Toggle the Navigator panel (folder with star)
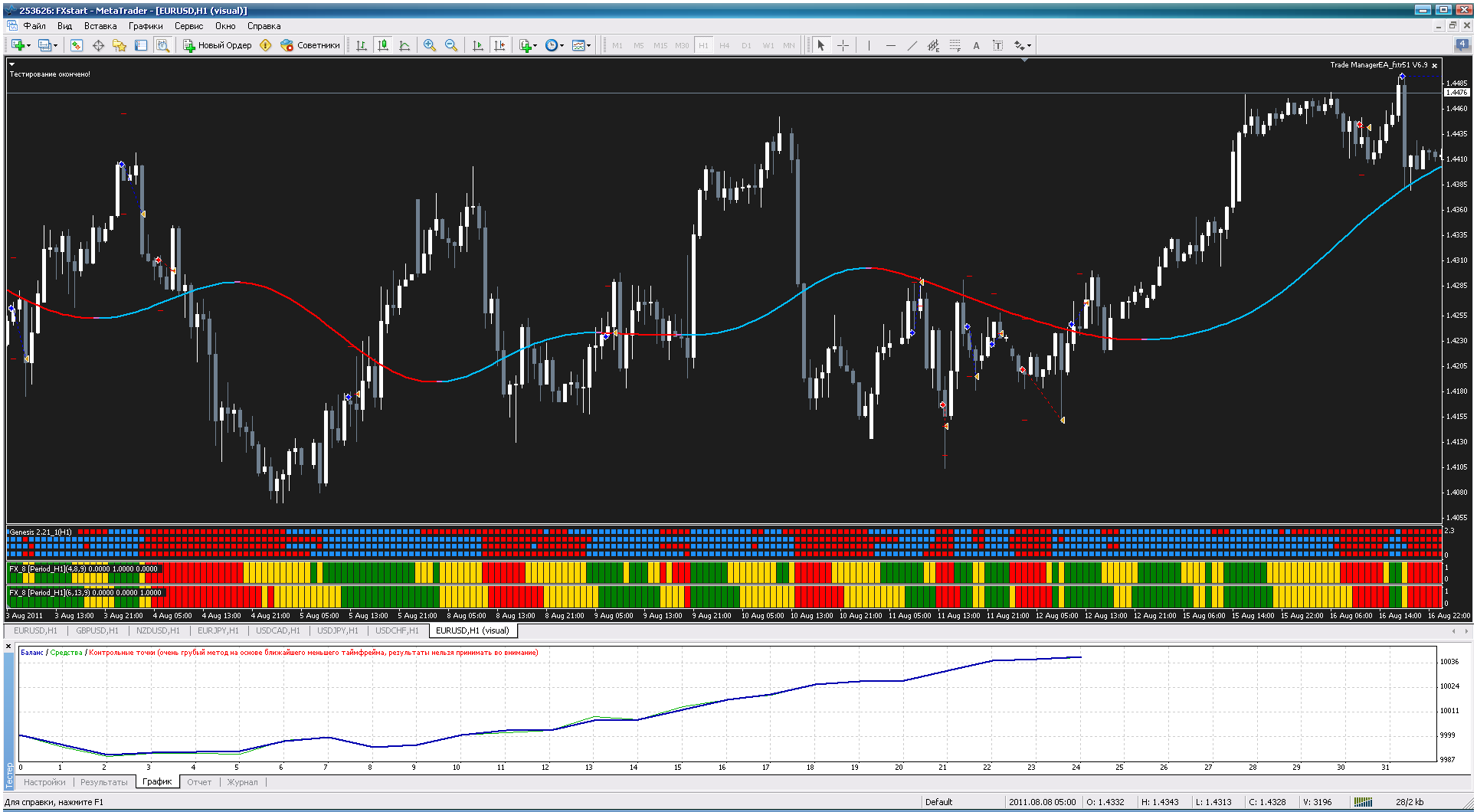The width and height of the screenshot is (1477, 812). tap(120, 45)
